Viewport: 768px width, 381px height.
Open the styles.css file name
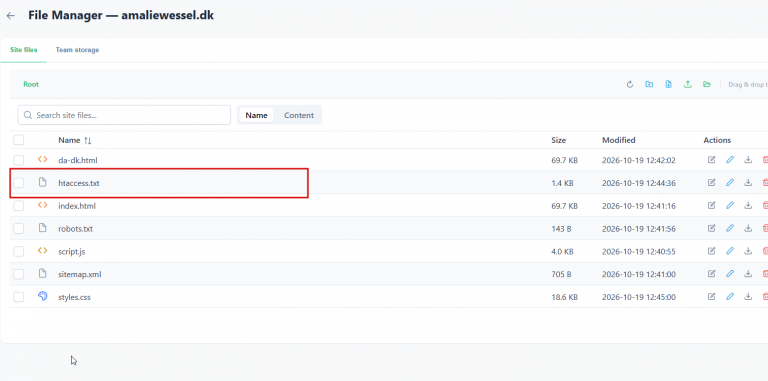74,297
